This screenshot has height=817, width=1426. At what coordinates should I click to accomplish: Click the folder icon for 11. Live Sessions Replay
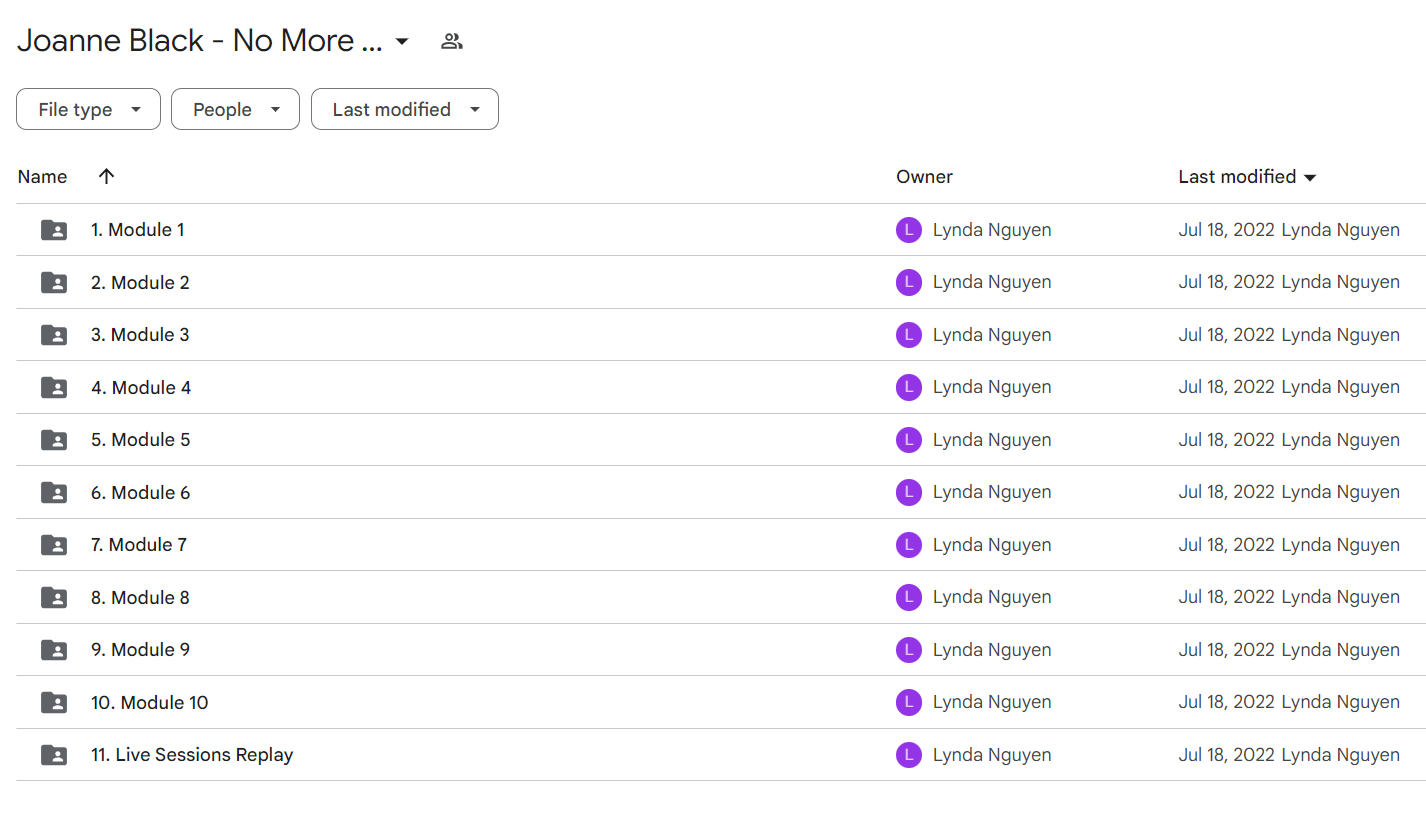coord(54,755)
